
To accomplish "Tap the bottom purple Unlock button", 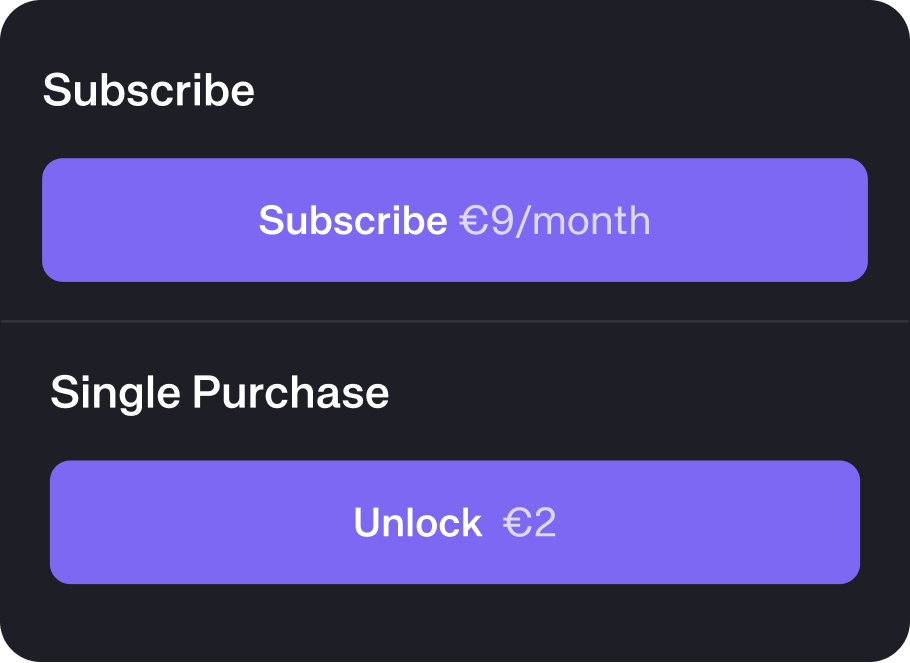I will 454,522.
